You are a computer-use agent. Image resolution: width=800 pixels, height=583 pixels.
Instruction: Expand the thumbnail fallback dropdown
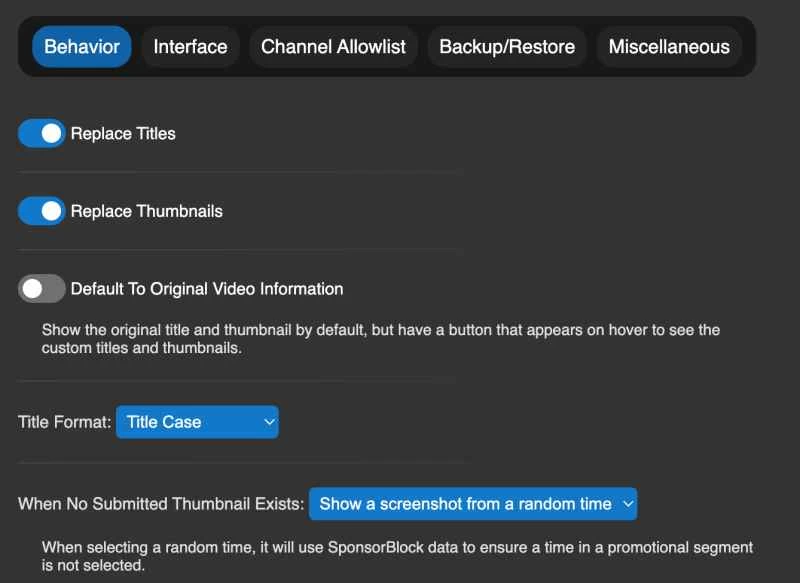473,505
